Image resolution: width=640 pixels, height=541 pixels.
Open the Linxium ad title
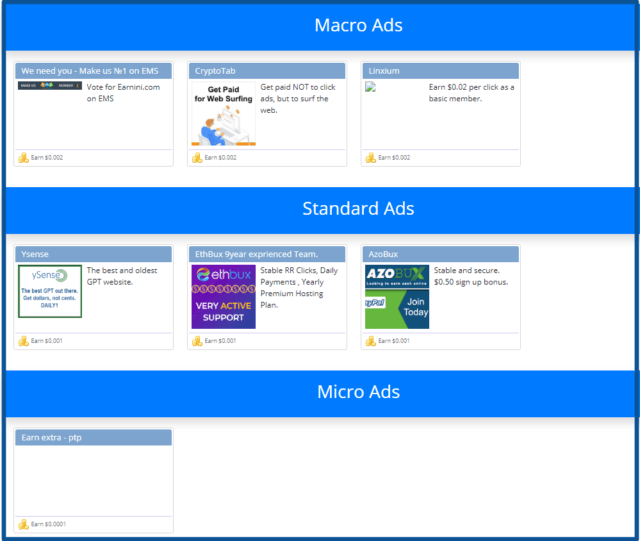point(441,71)
